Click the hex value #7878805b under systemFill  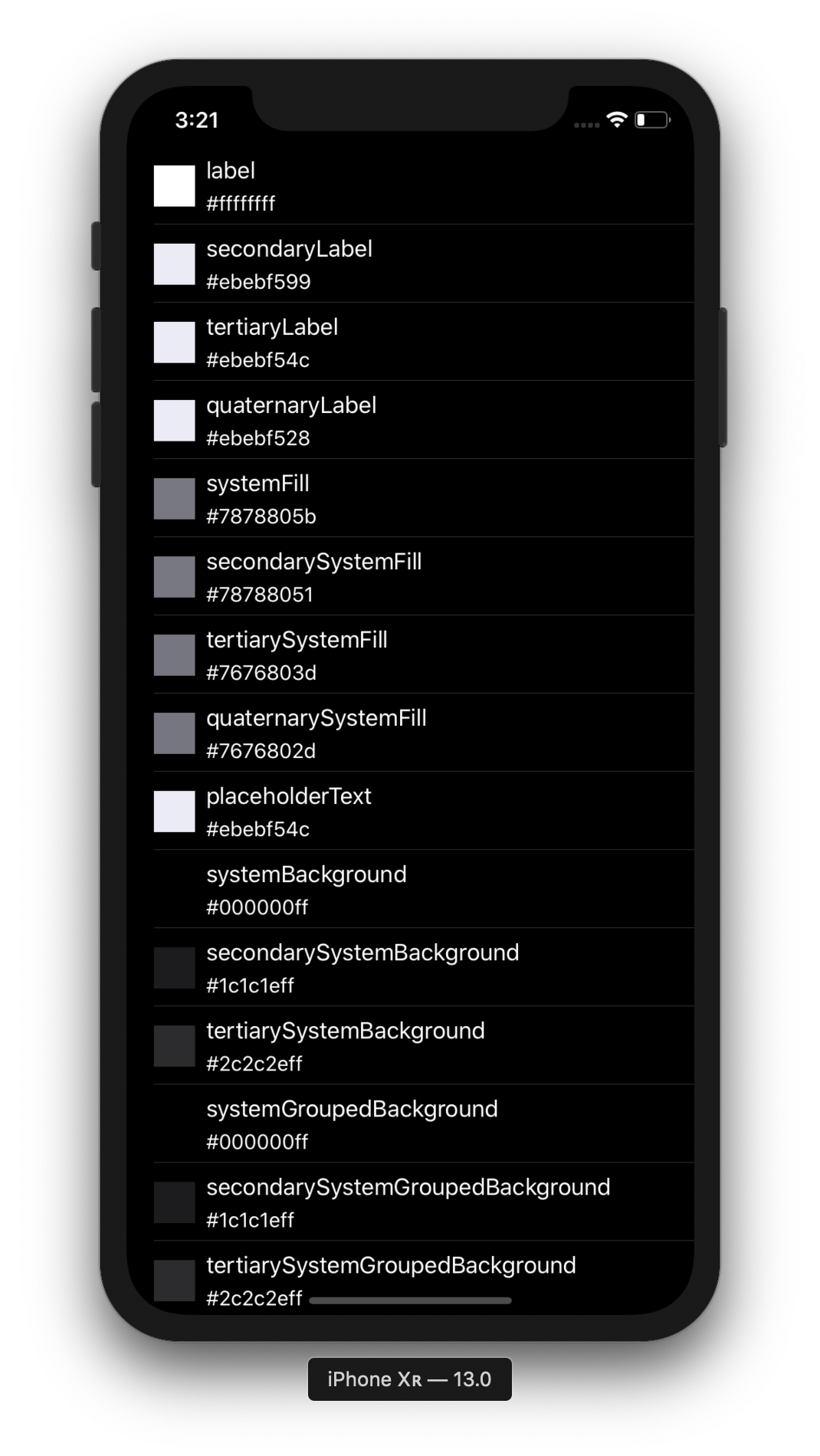click(261, 516)
